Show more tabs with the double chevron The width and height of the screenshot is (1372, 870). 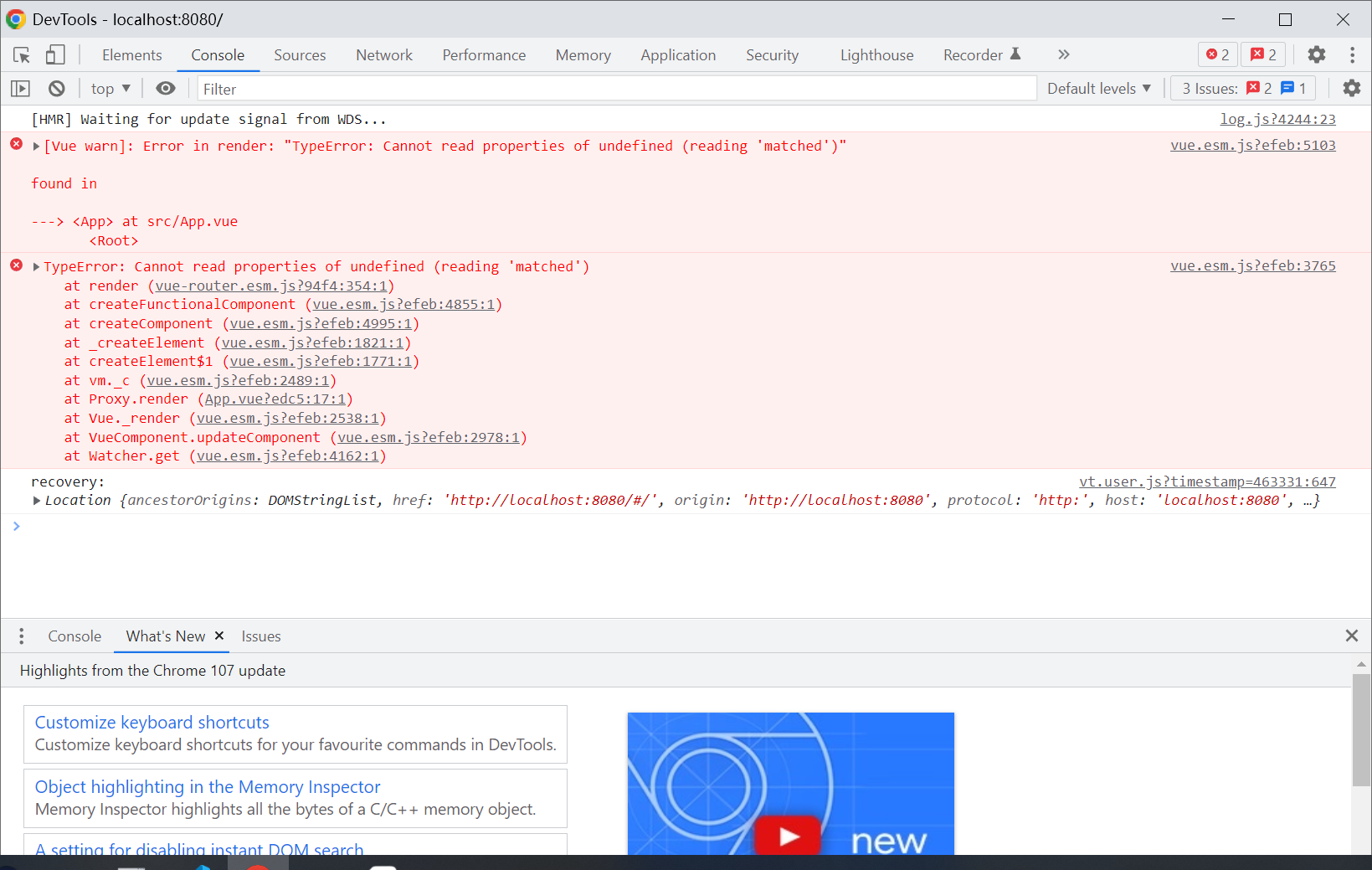pos(1063,54)
